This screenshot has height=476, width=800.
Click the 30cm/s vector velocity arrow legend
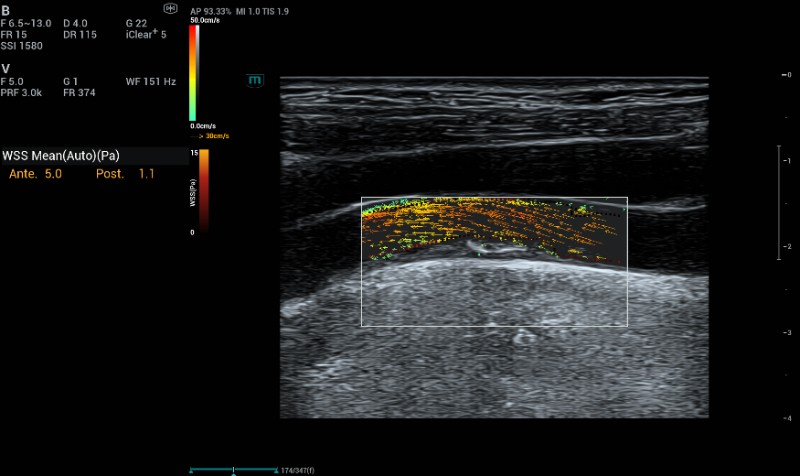pos(213,135)
